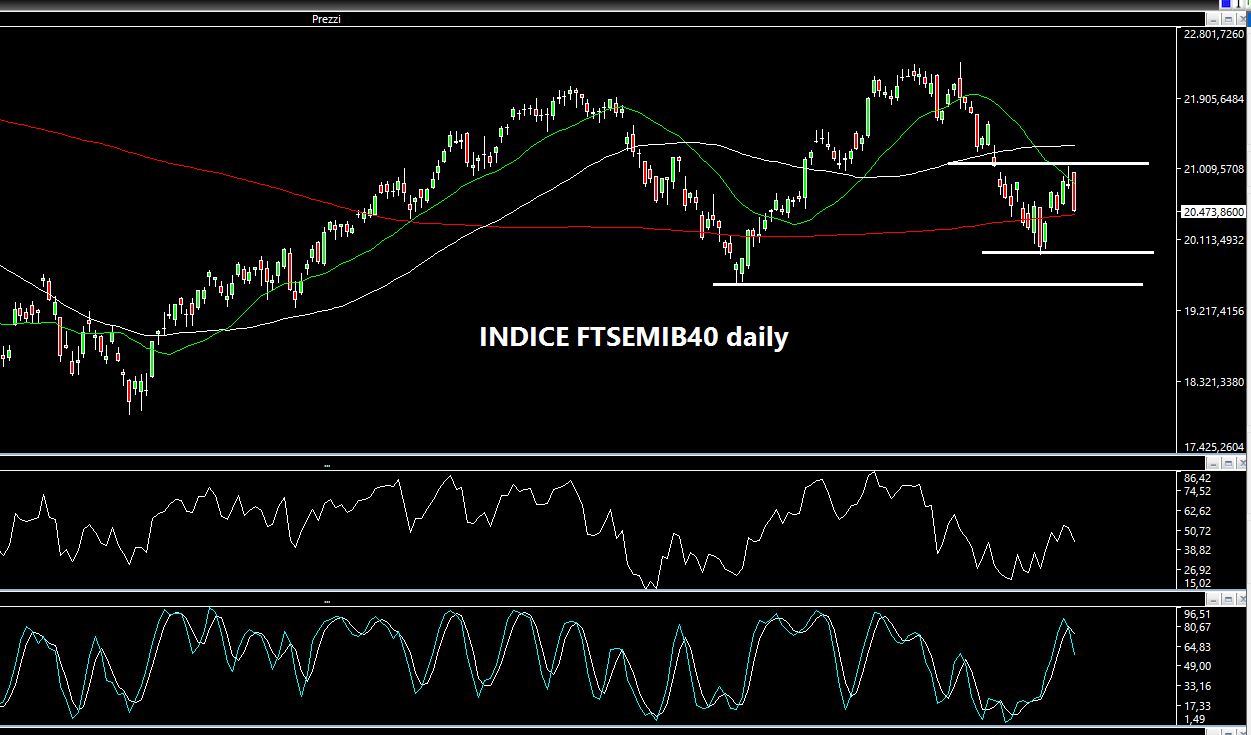
Task: Maximize the cyan stochastic indicator pane
Action: (x=1228, y=600)
